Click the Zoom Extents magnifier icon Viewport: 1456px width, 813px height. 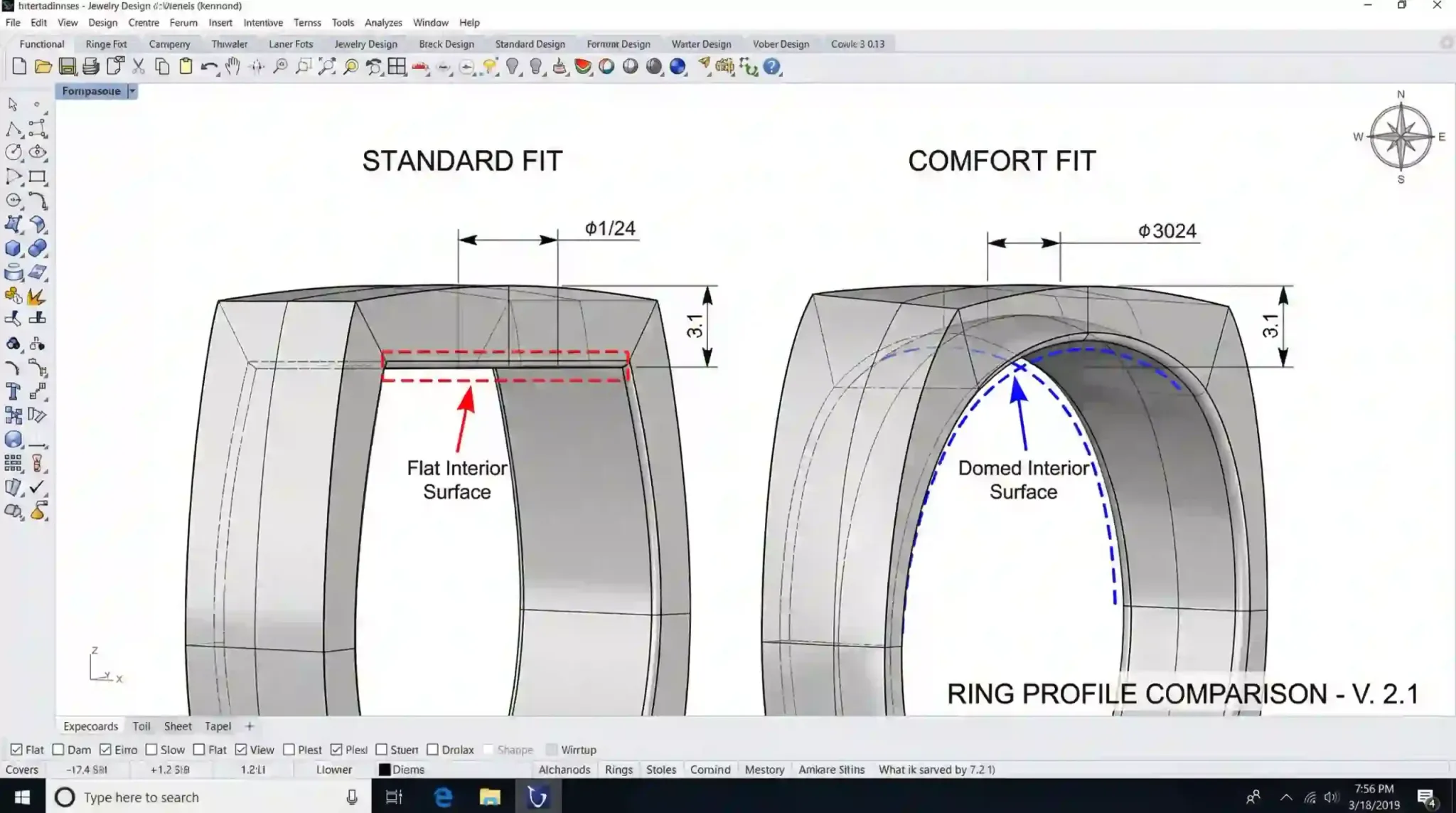point(327,67)
